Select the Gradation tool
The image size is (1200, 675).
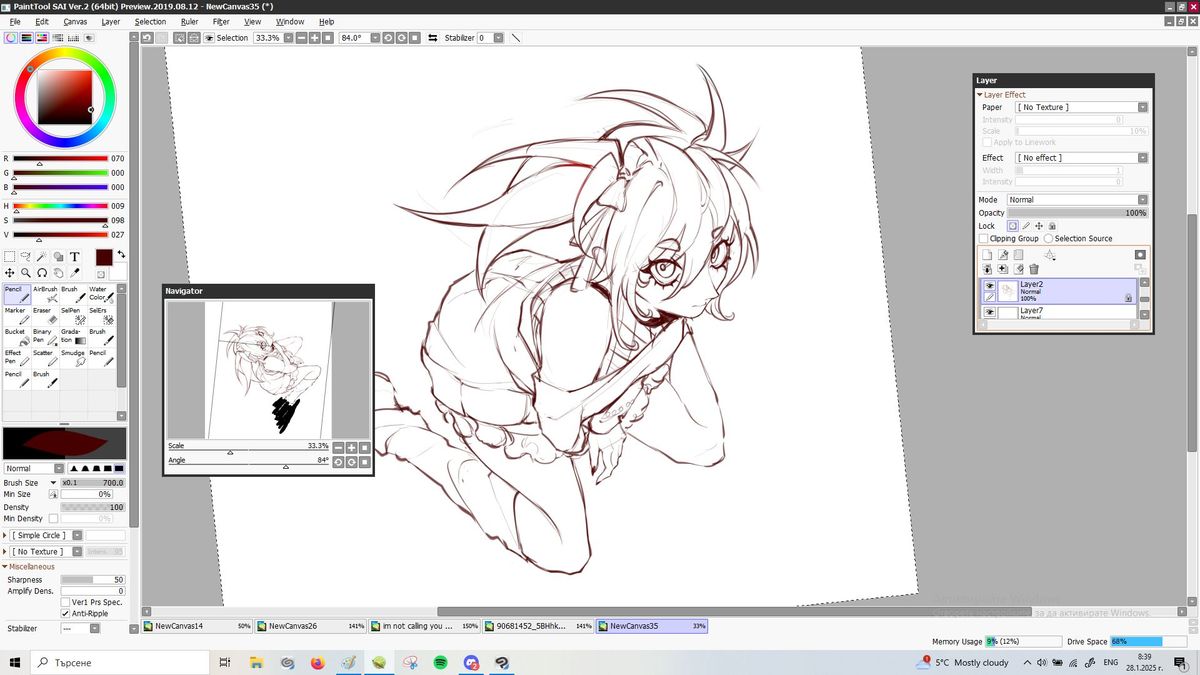73,337
